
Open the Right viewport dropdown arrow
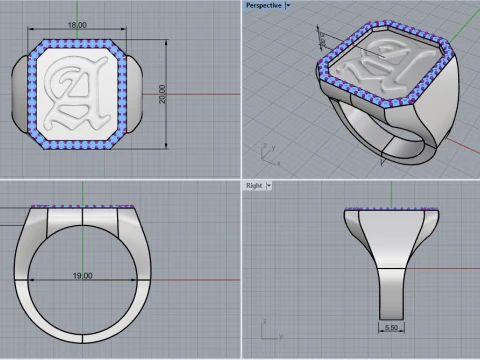[269, 186]
